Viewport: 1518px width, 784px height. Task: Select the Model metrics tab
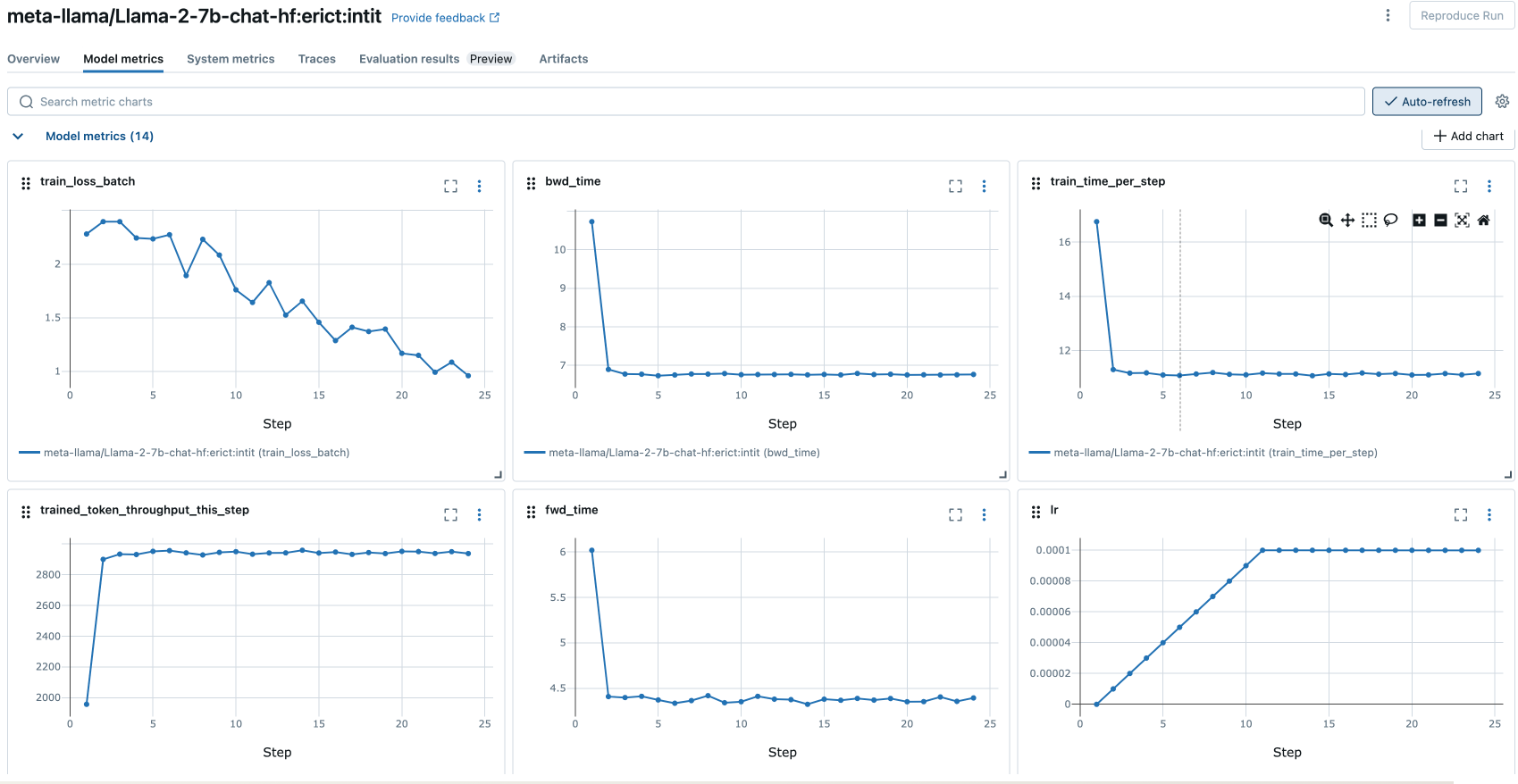point(123,59)
